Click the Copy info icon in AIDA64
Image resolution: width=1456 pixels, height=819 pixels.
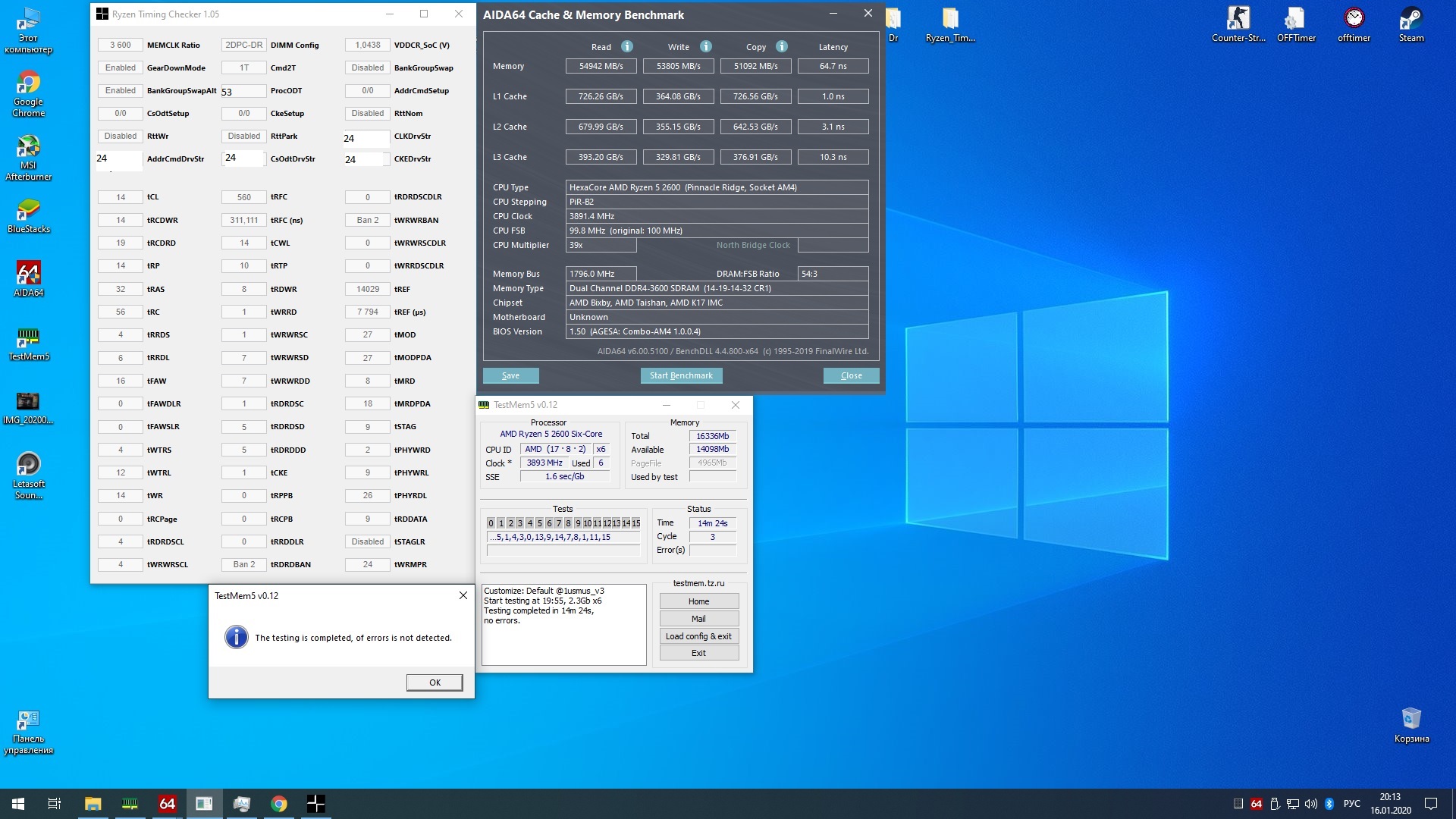click(x=782, y=46)
